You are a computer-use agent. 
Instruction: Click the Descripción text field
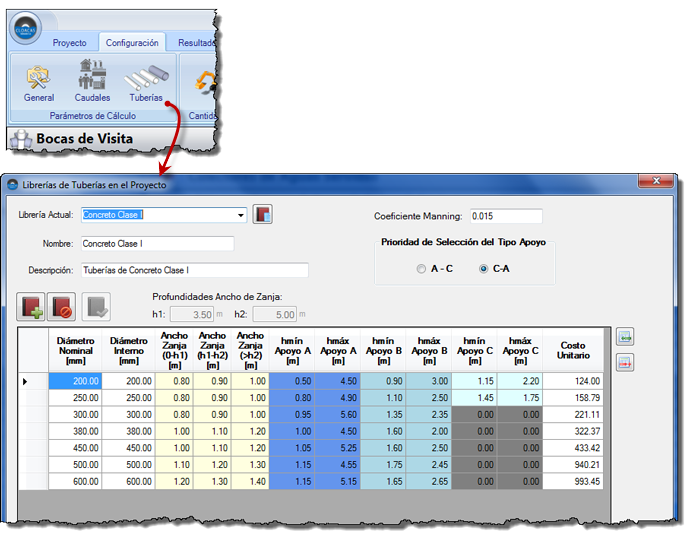(x=194, y=270)
